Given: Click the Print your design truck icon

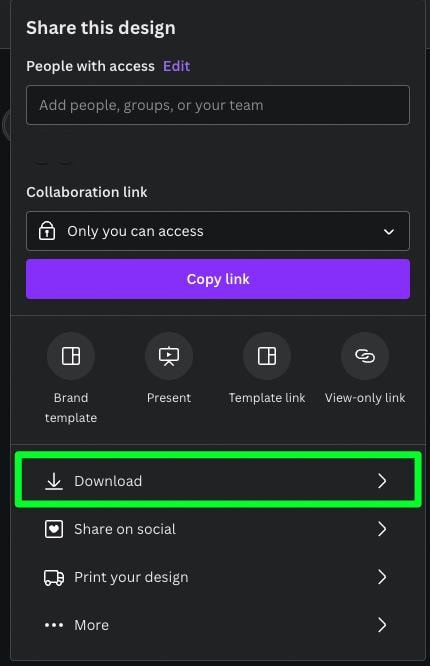Looking at the screenshot, I should point(54,577).
